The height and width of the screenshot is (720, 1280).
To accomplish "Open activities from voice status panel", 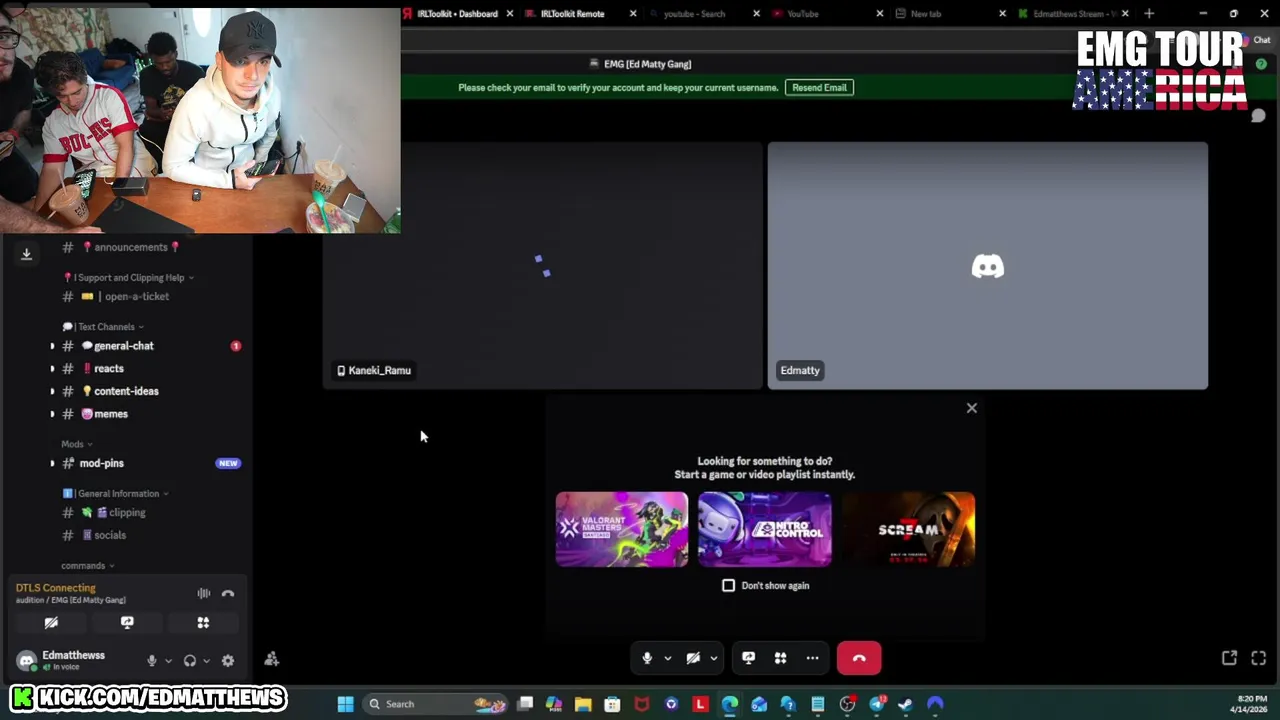I will click(x=203, y=623).
